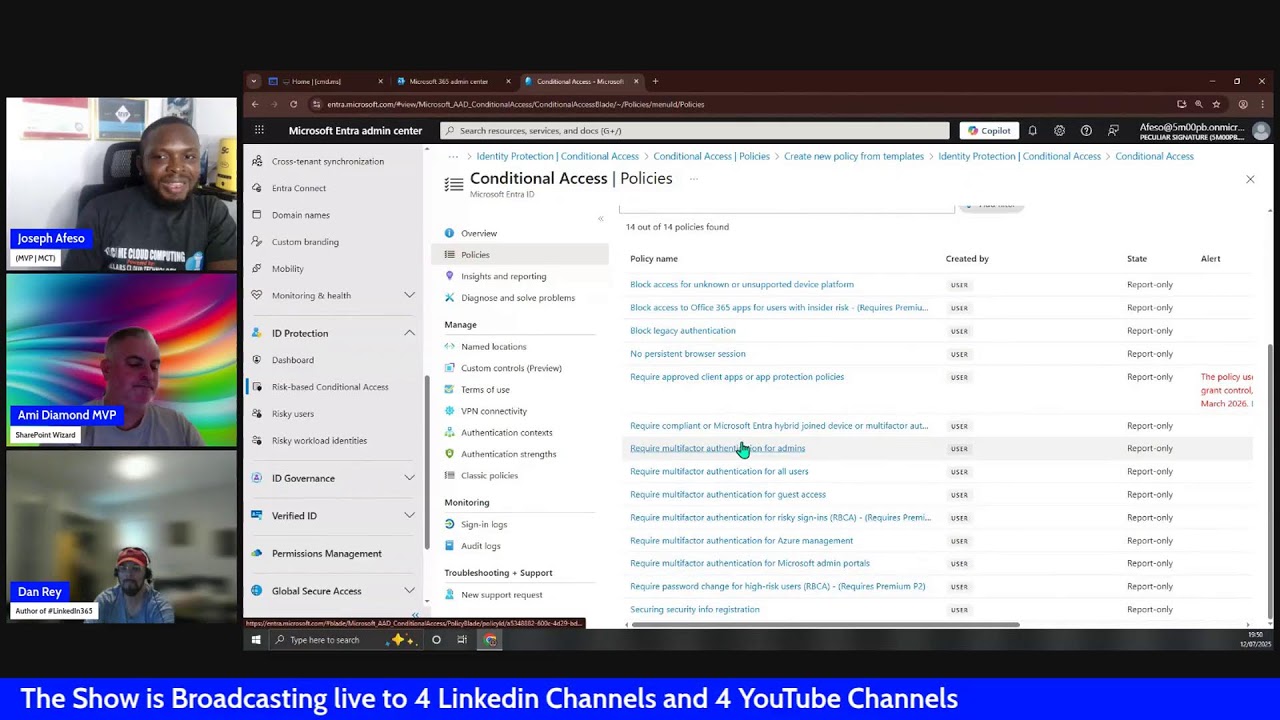Open the blade more options ellipsis
The image size is (1280, 720).
click(693, 179)
